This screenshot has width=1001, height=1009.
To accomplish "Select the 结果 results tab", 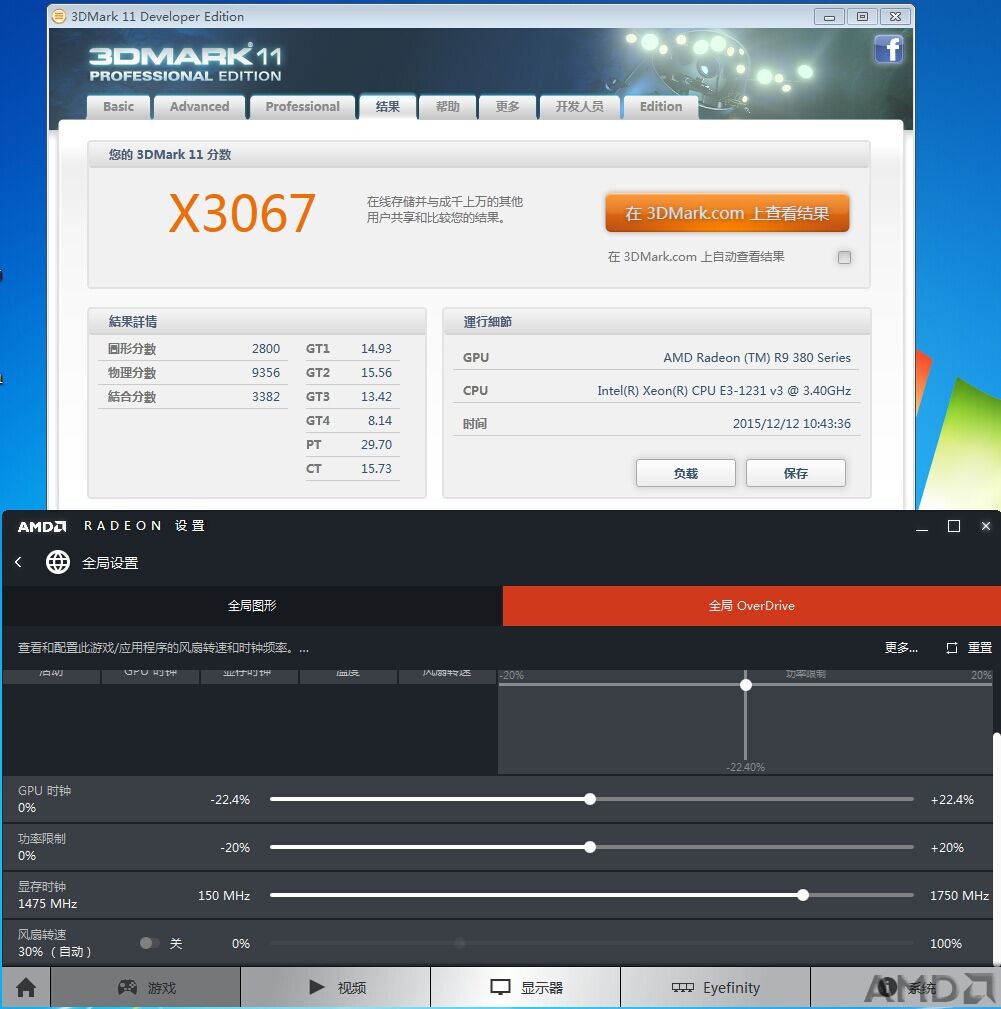I will 387,107.
